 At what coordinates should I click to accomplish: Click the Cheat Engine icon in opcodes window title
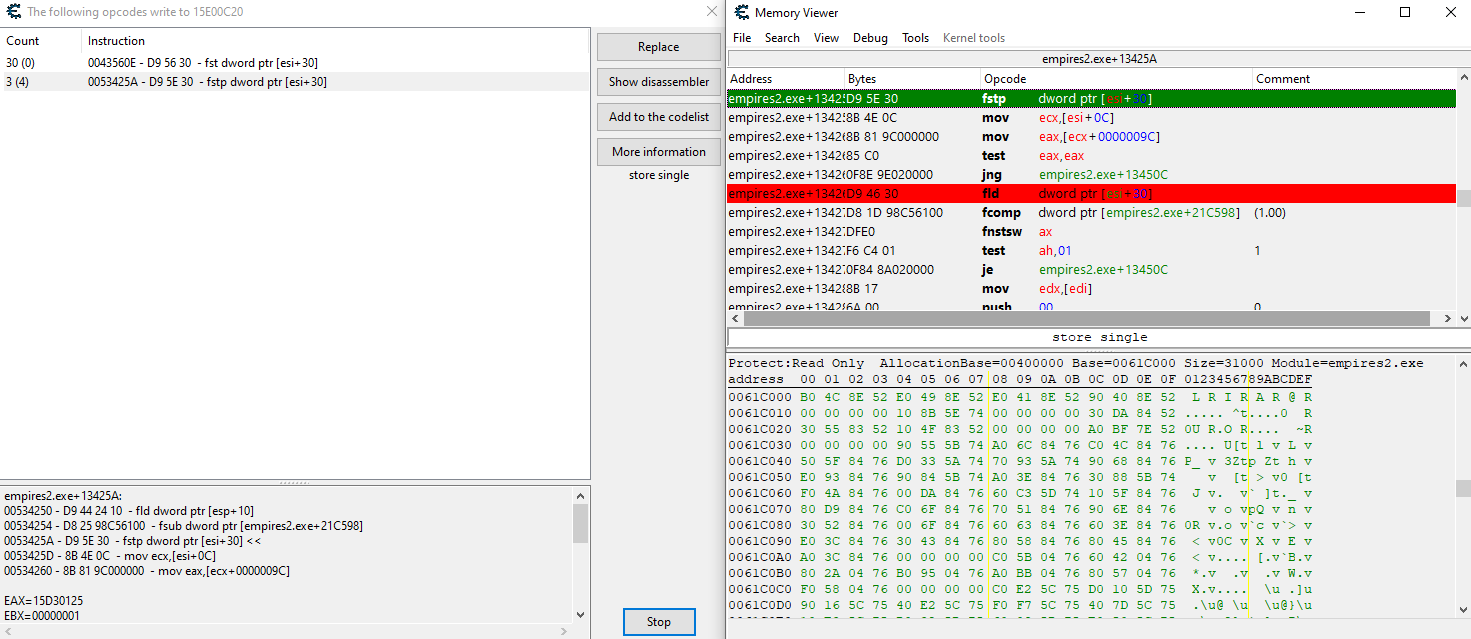tap(13, 12)
